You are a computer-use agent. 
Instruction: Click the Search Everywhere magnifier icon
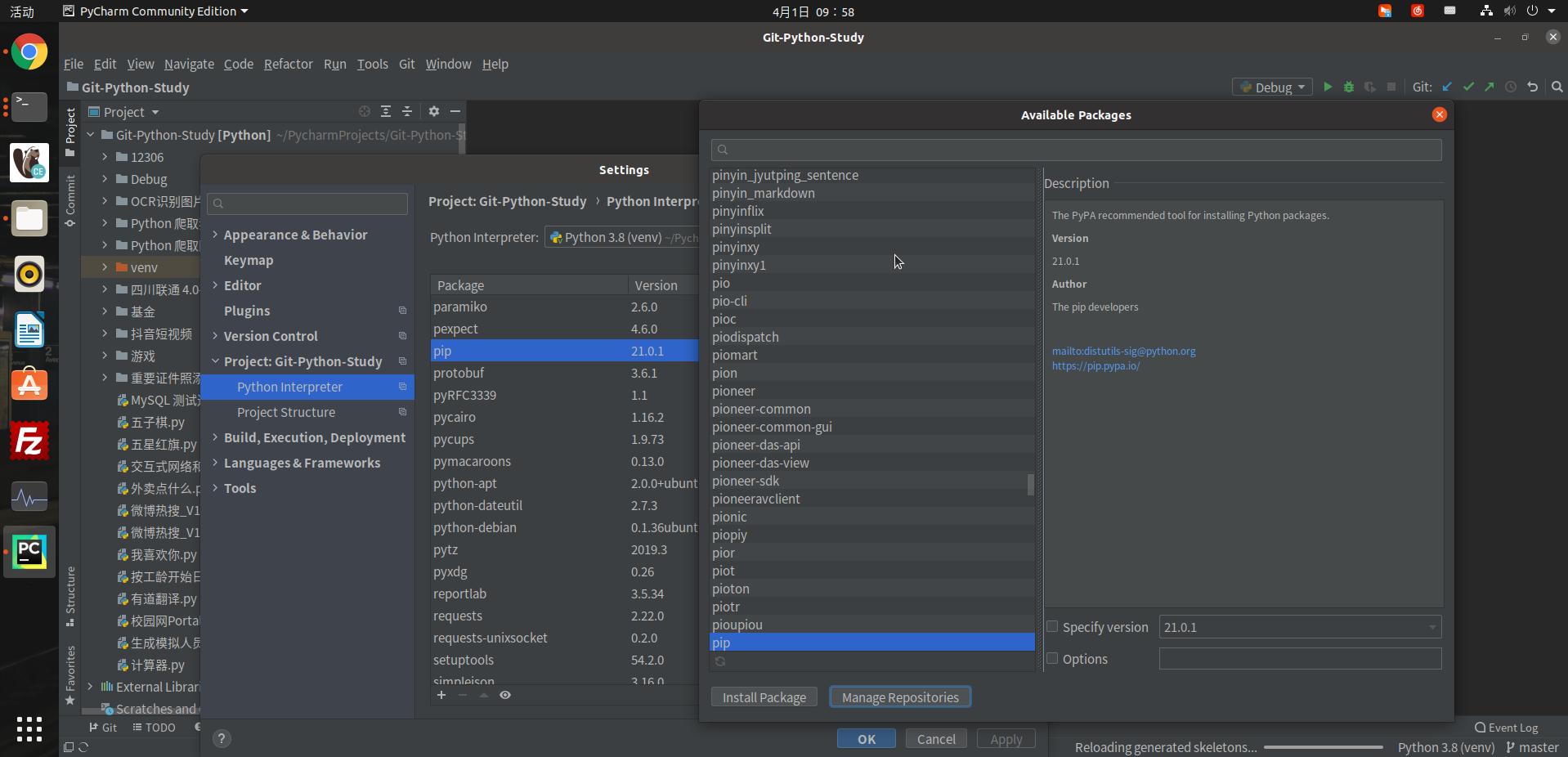[x=1557, y=87]
